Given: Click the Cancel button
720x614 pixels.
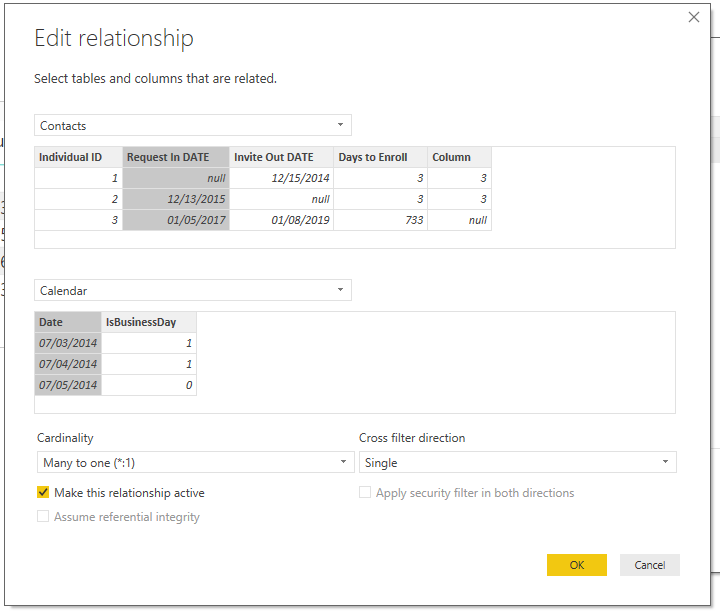Looking at the screenshot, I should 650,565.
